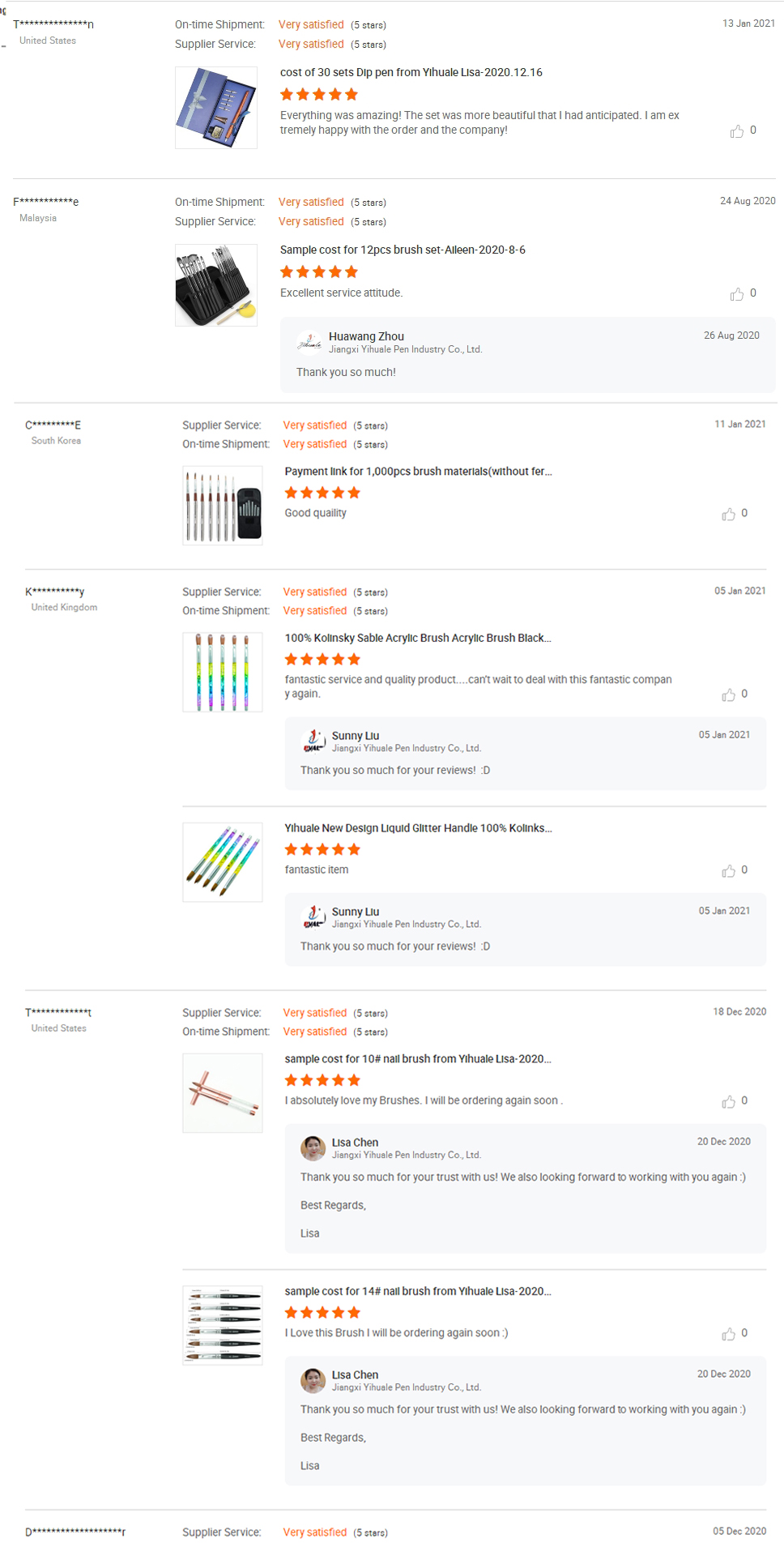Open 'sample cost for 10# nail brush' link
The image size is (784, 1543).
click(418, 1059)
